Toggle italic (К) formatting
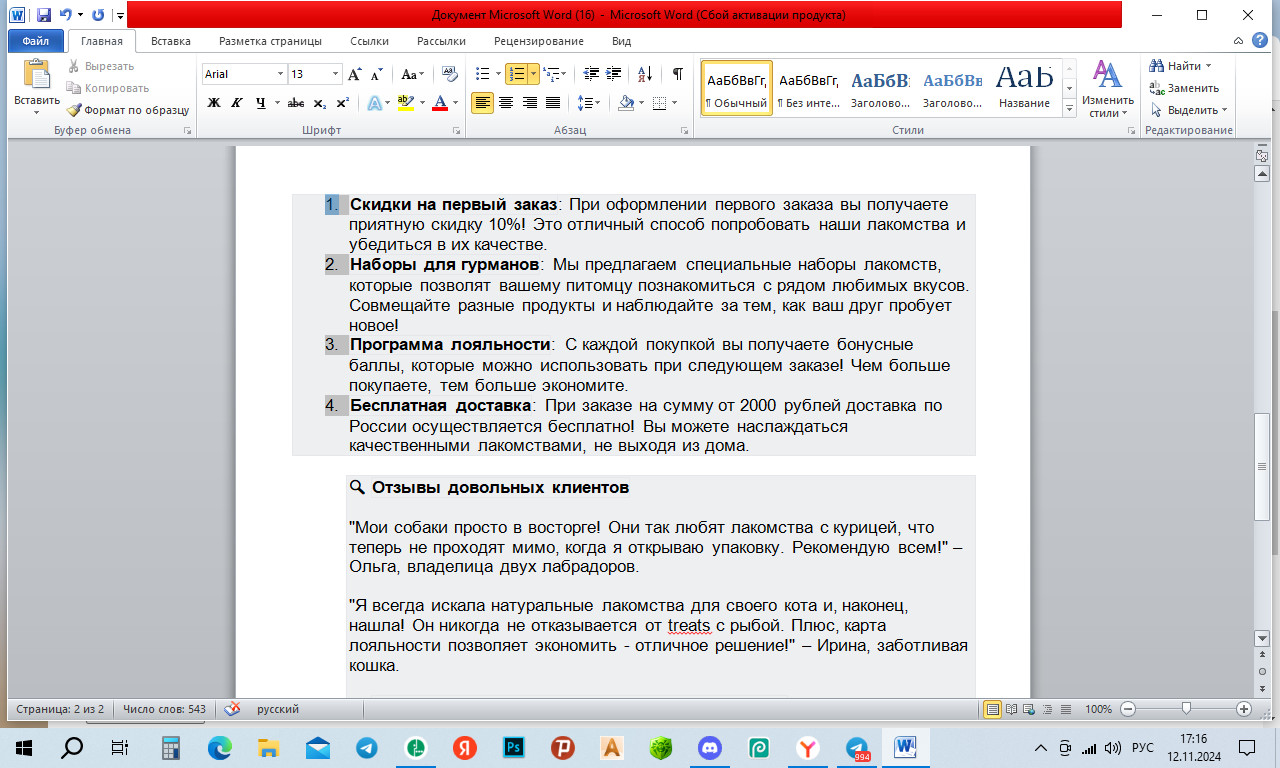The height and width of the screenshot is (768, 1280). 237,103
